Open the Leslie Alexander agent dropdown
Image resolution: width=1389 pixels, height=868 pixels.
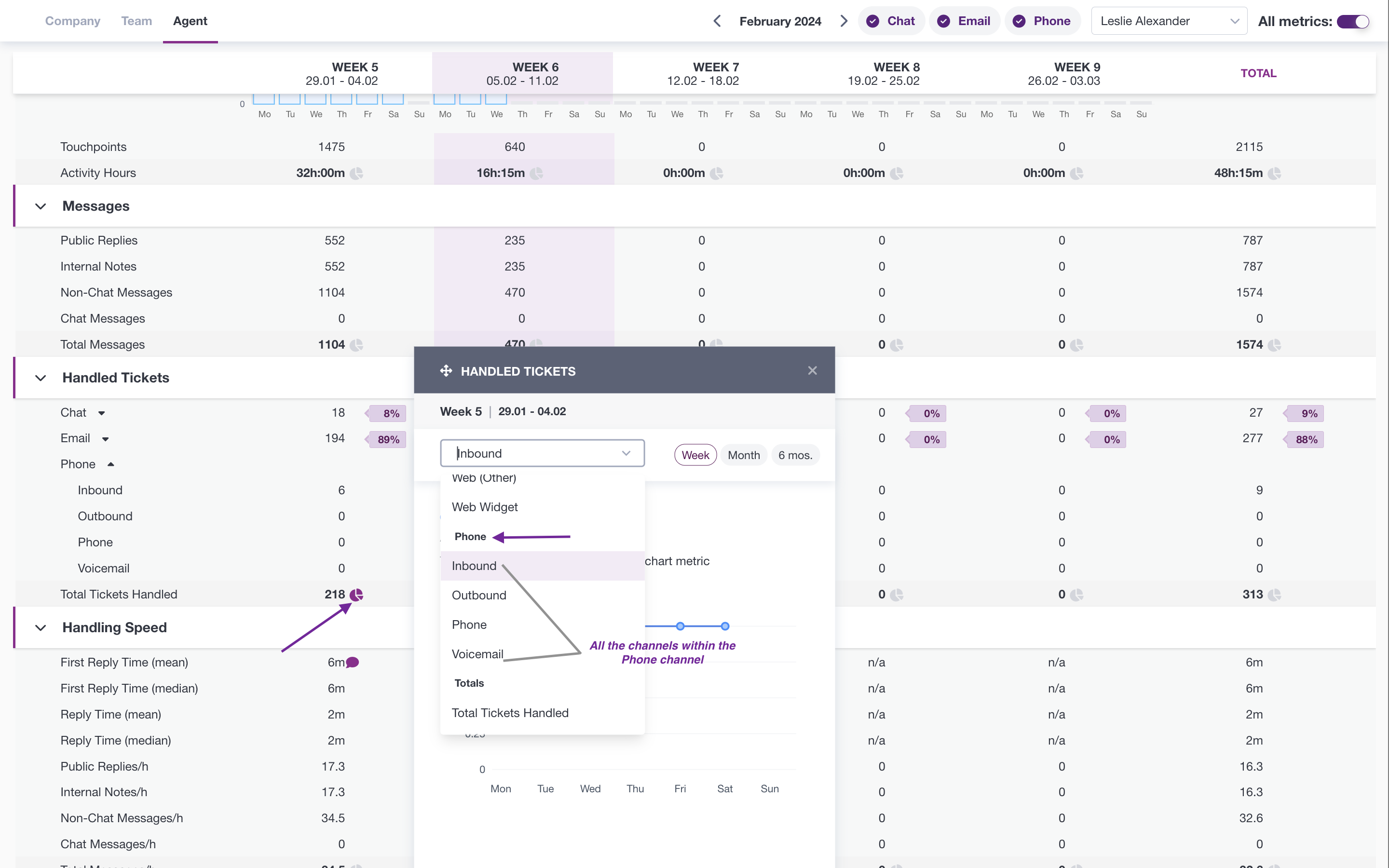pyautogui.click(x=1169, y=21)
